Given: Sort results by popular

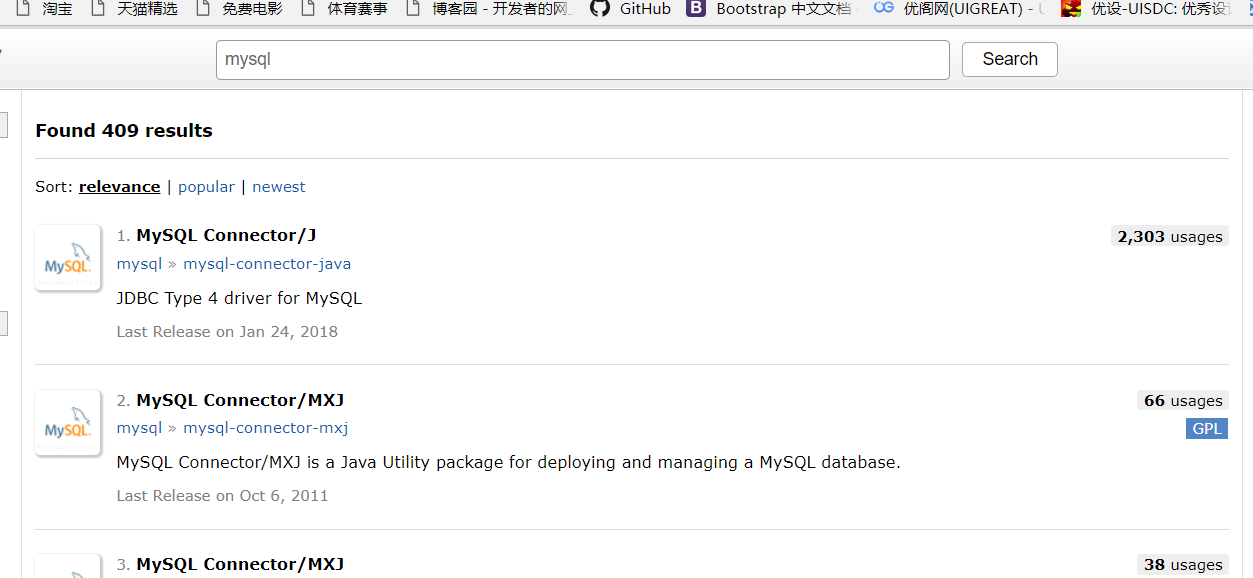Looking at the screenshot, I should point(206,187).
